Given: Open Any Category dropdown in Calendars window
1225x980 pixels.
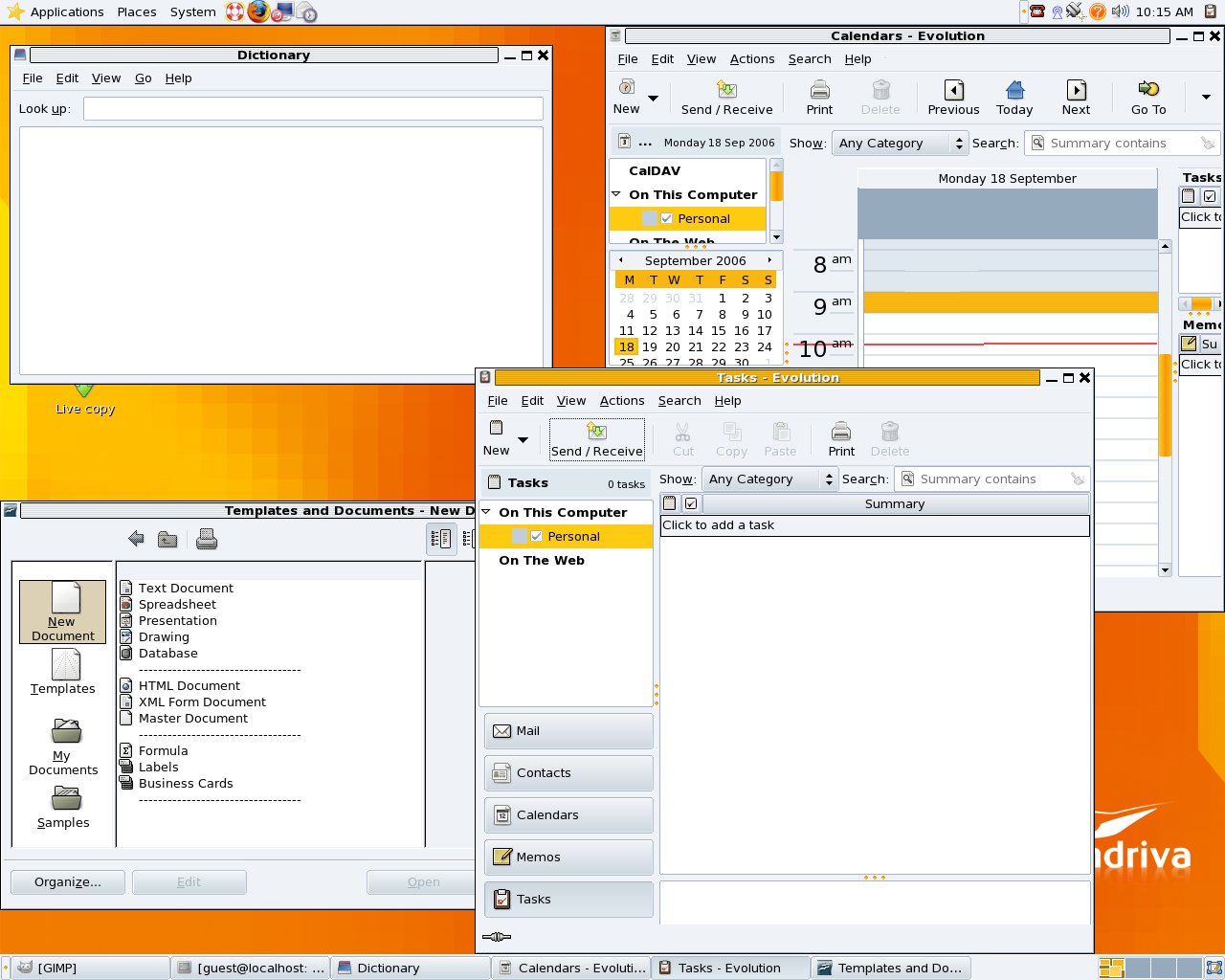Looking at the screenshot, I should [900, 143].
